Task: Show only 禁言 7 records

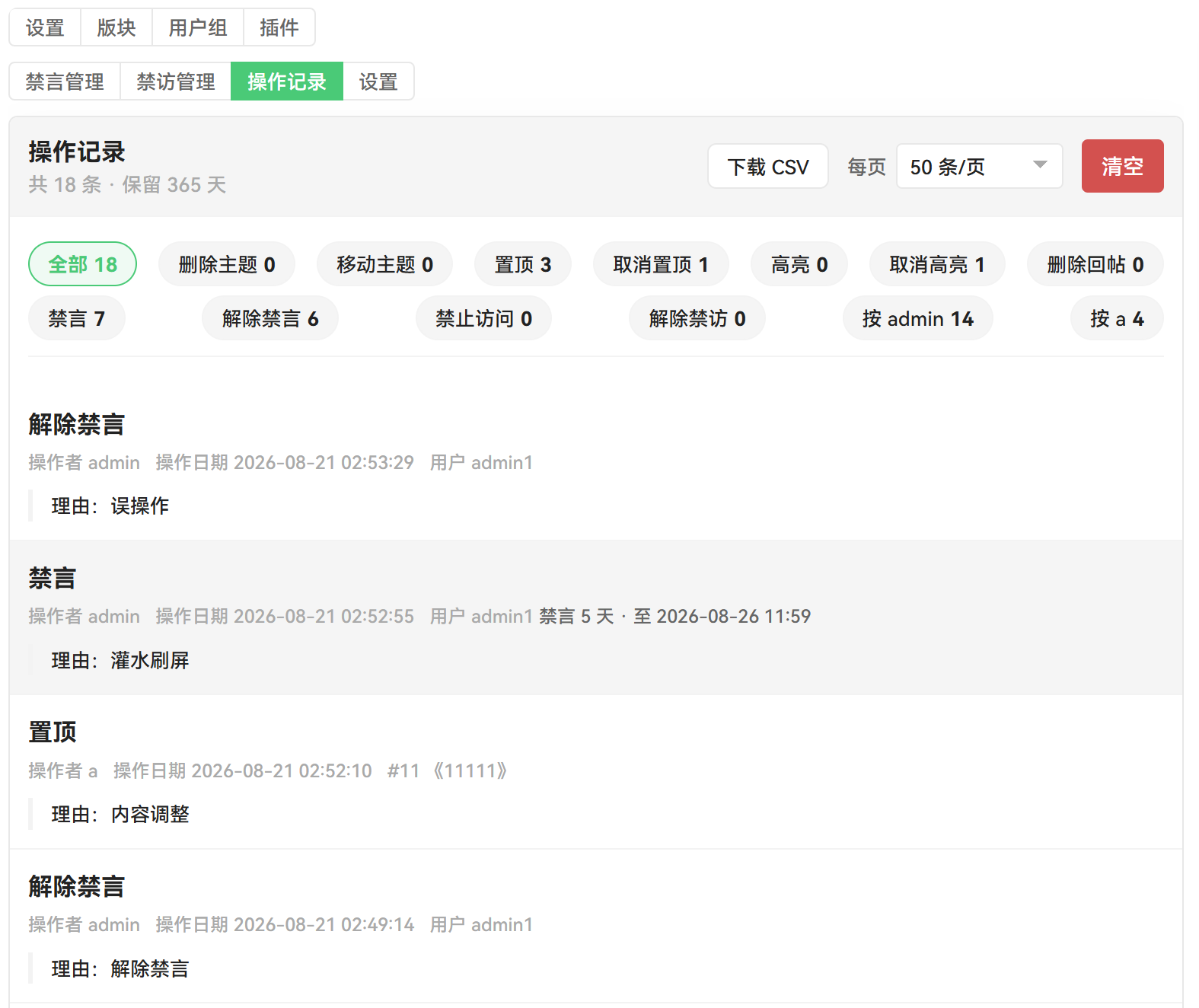Action: pos(77,318)
